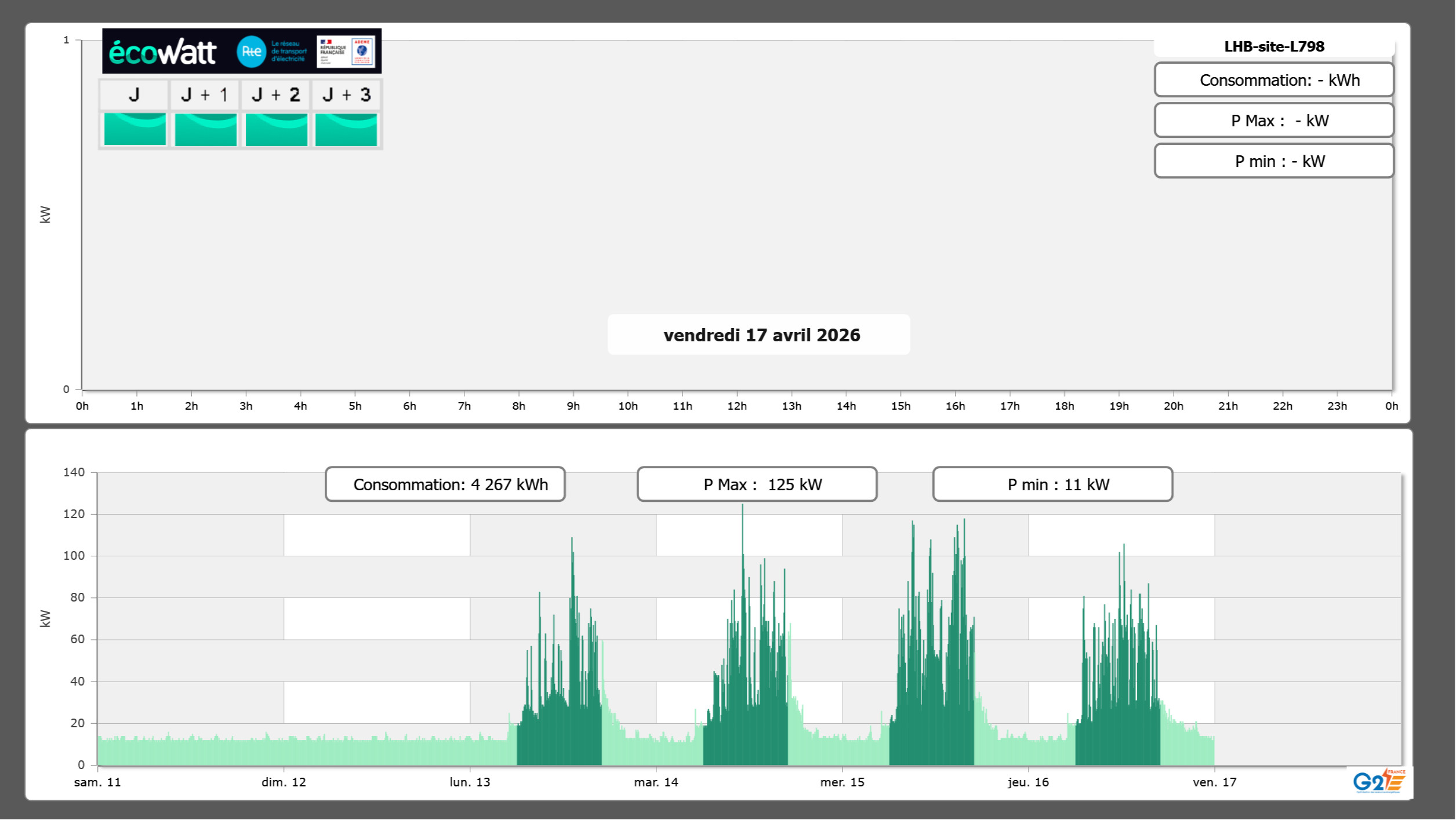This screenshot has width=1456, height=820.
Task: Click the lun. 13 label on weekly axis
Action: click(x=470, y=782)
